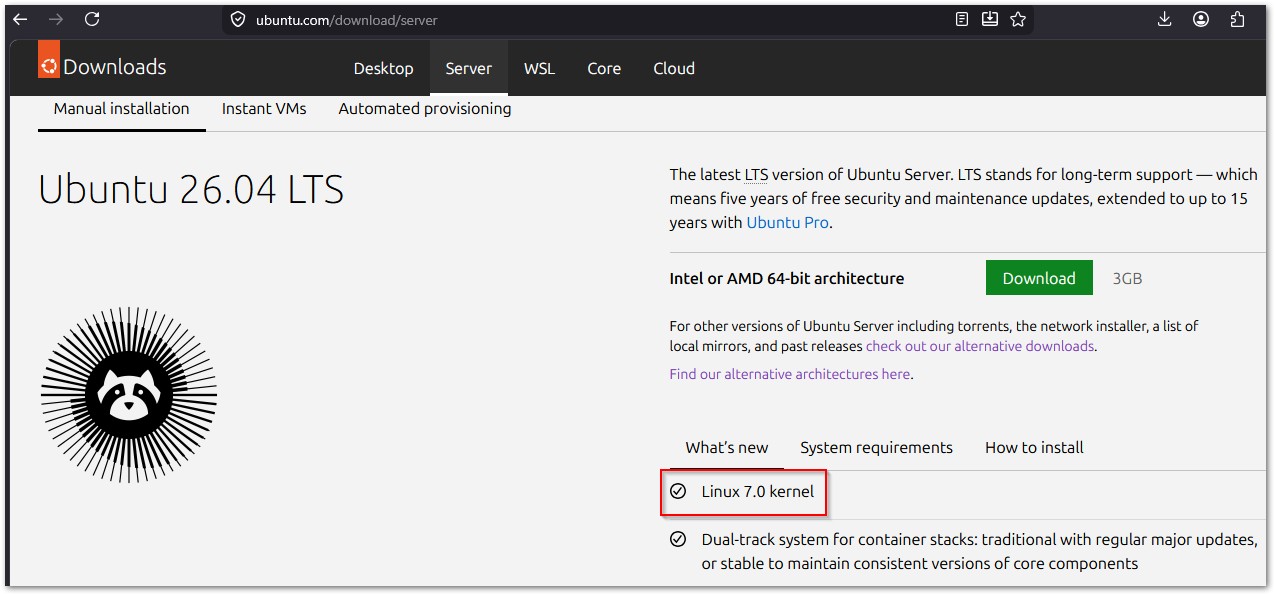Show the System requirements tab
The height and width of the screenshot is (595, 1275).
pyautogui.click(x=876, y=448)
